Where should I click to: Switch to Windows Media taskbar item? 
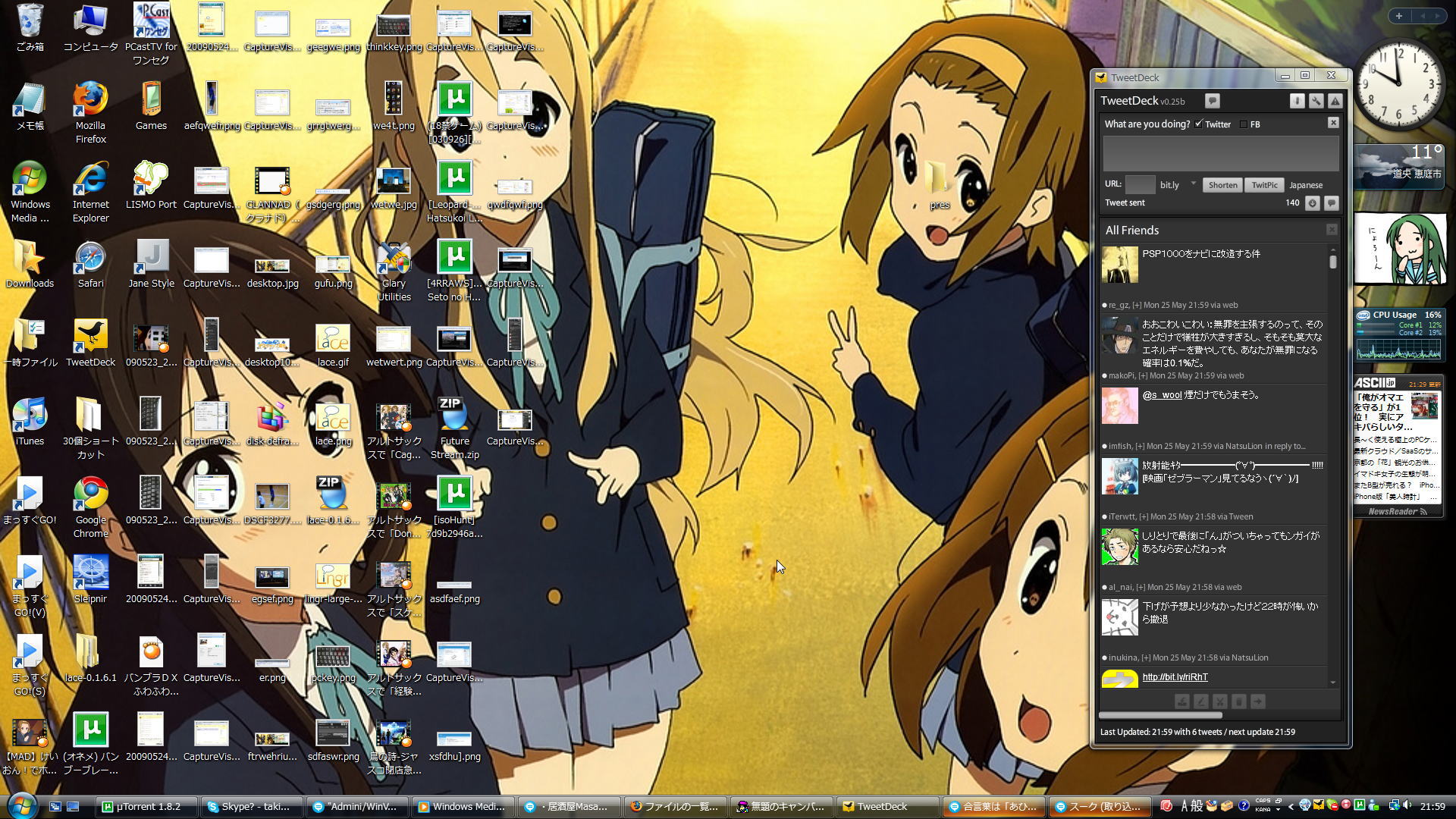pyautogui.click(x=462, y=807)
